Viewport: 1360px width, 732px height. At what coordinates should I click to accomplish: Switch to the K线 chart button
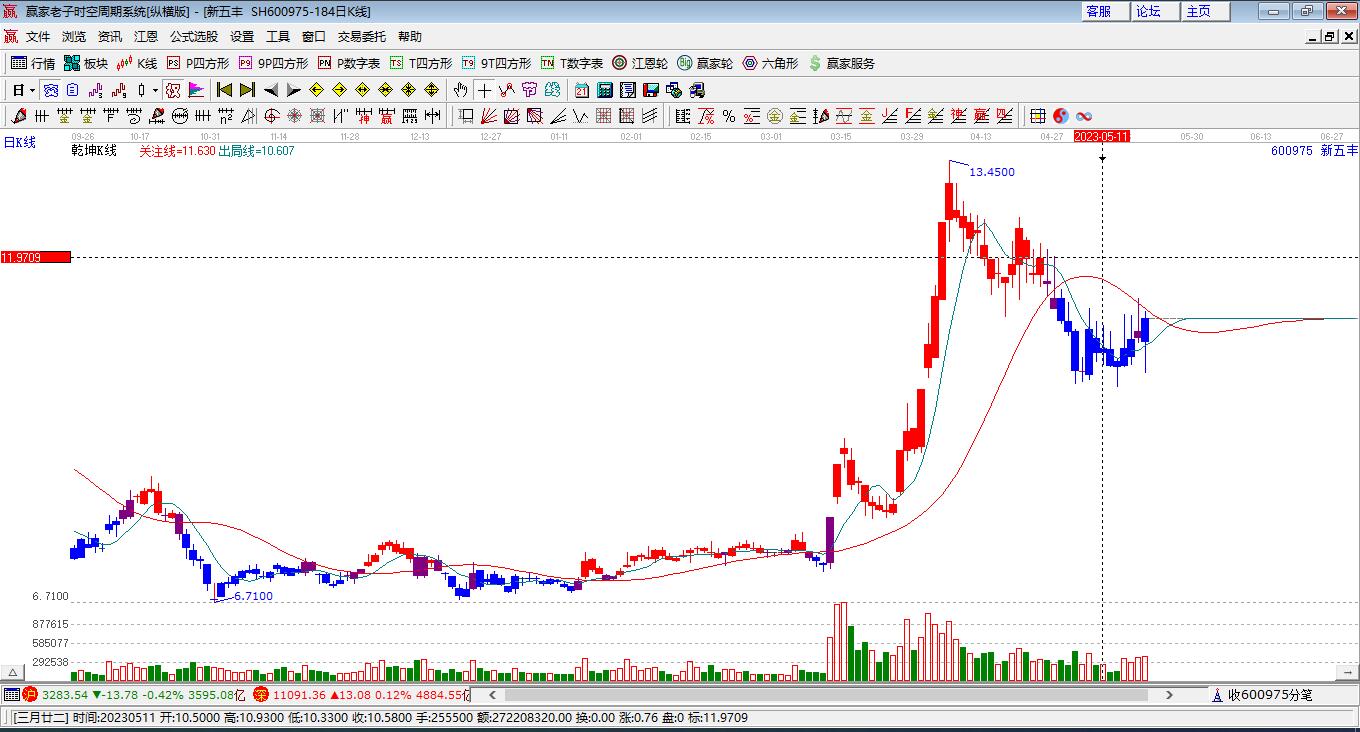[137, 63]
